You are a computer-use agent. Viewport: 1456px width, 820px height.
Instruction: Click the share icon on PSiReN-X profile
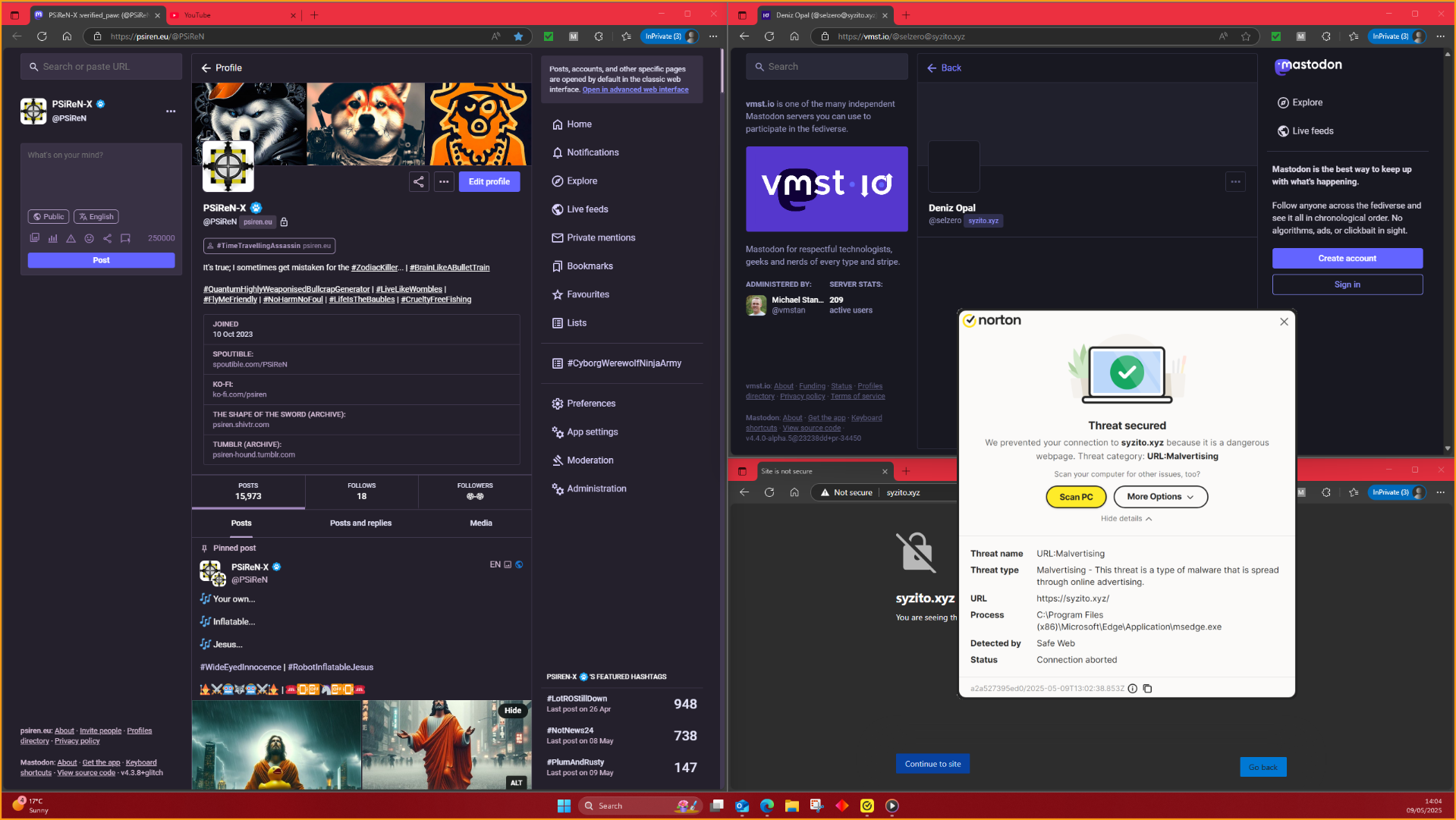419,182
